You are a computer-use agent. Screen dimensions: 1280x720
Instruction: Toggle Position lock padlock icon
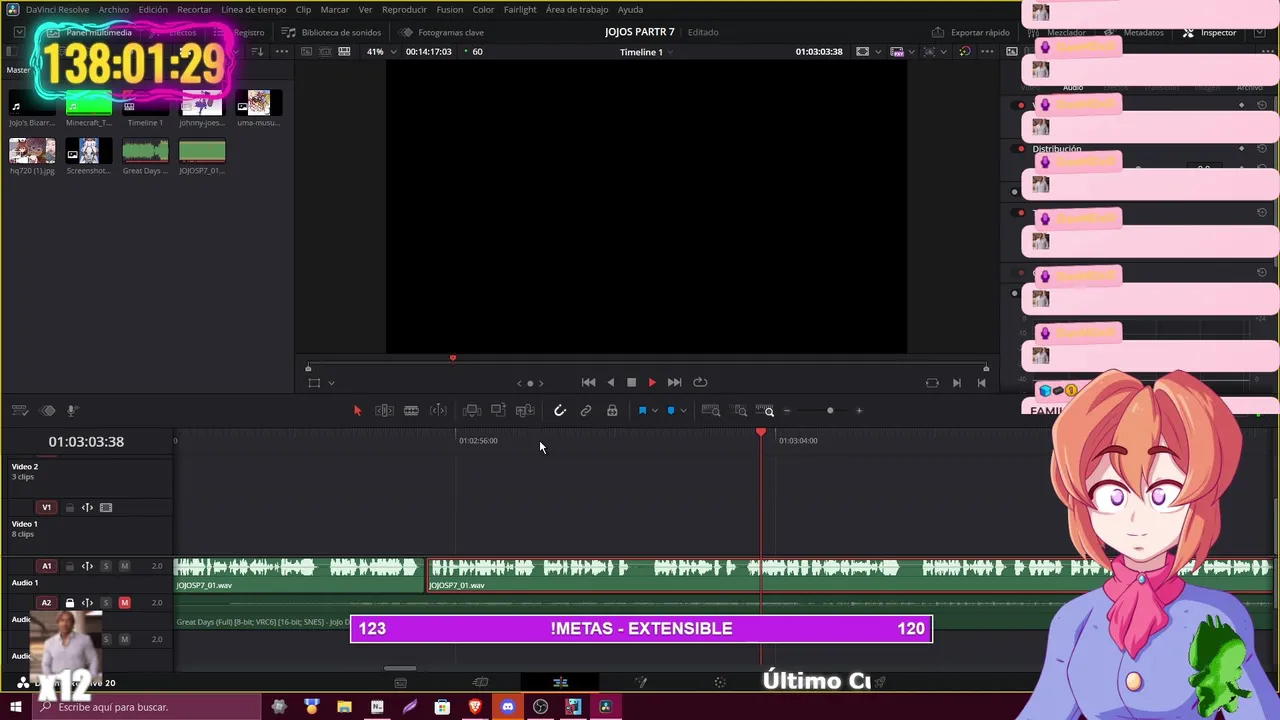click(x=612, y=411)
